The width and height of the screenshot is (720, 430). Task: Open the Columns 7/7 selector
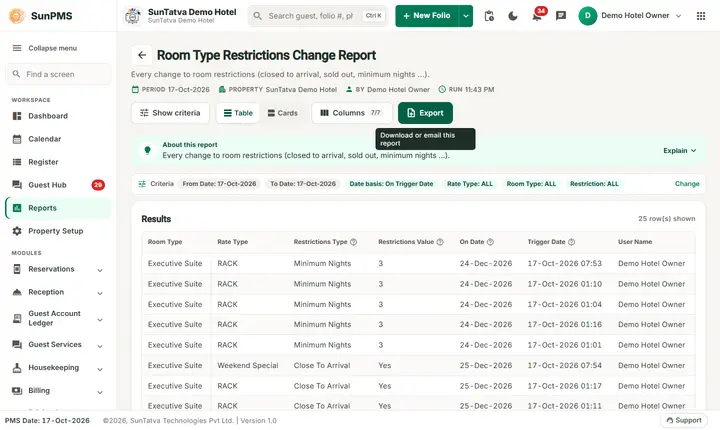point(351,113)
